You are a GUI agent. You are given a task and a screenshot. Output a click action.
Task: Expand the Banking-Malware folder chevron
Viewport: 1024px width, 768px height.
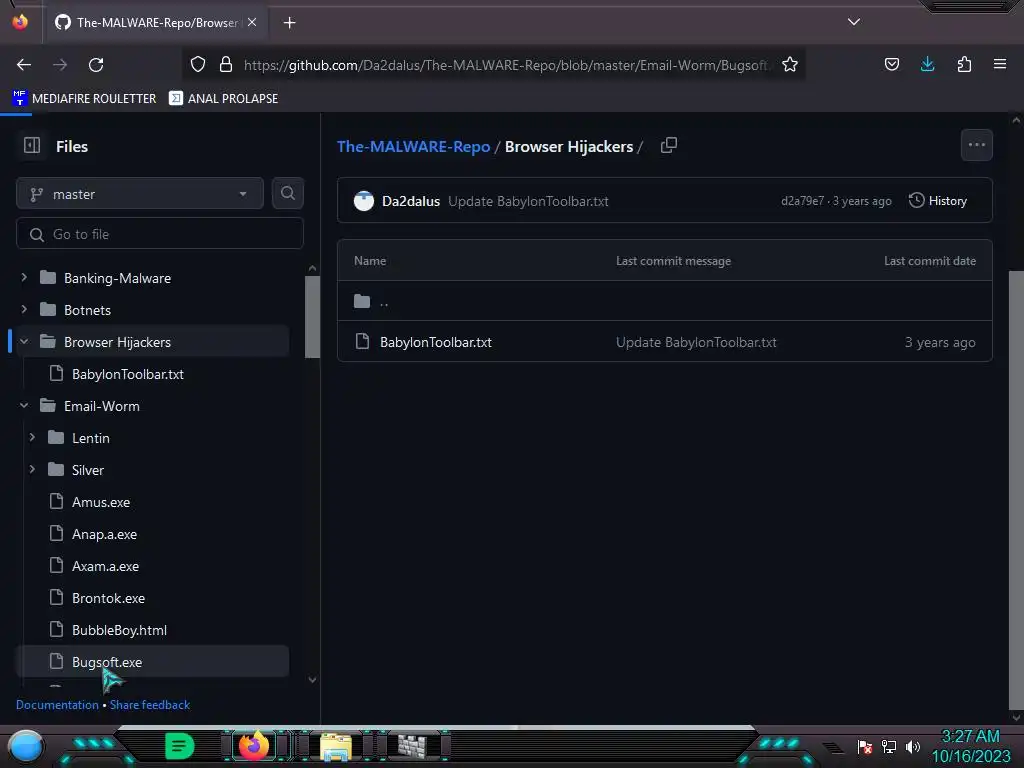(24, 278)
